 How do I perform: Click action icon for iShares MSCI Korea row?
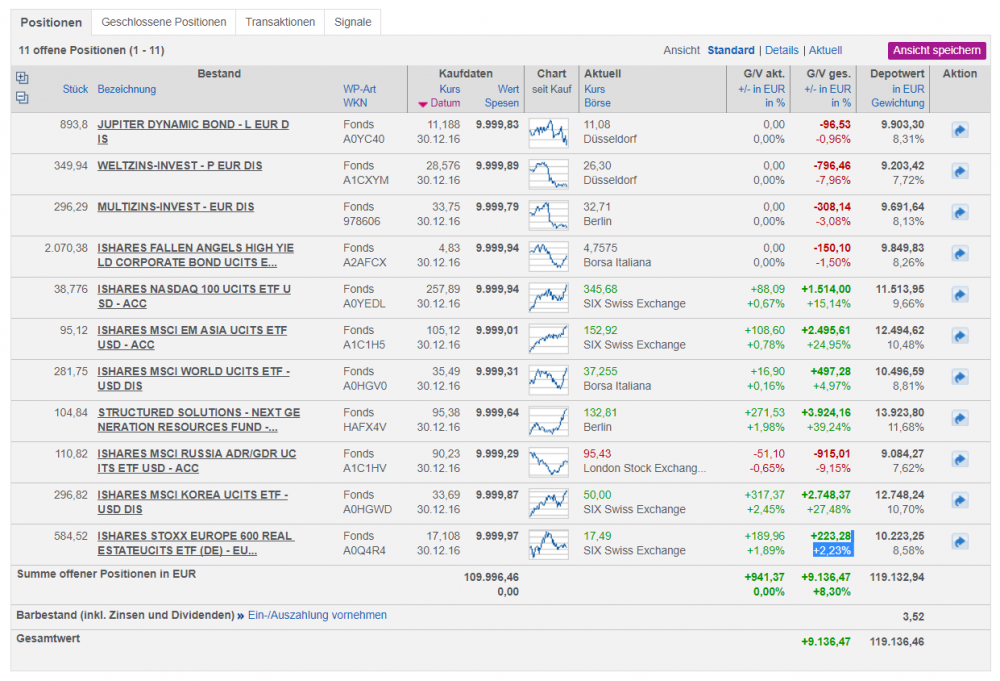point(959,500)
